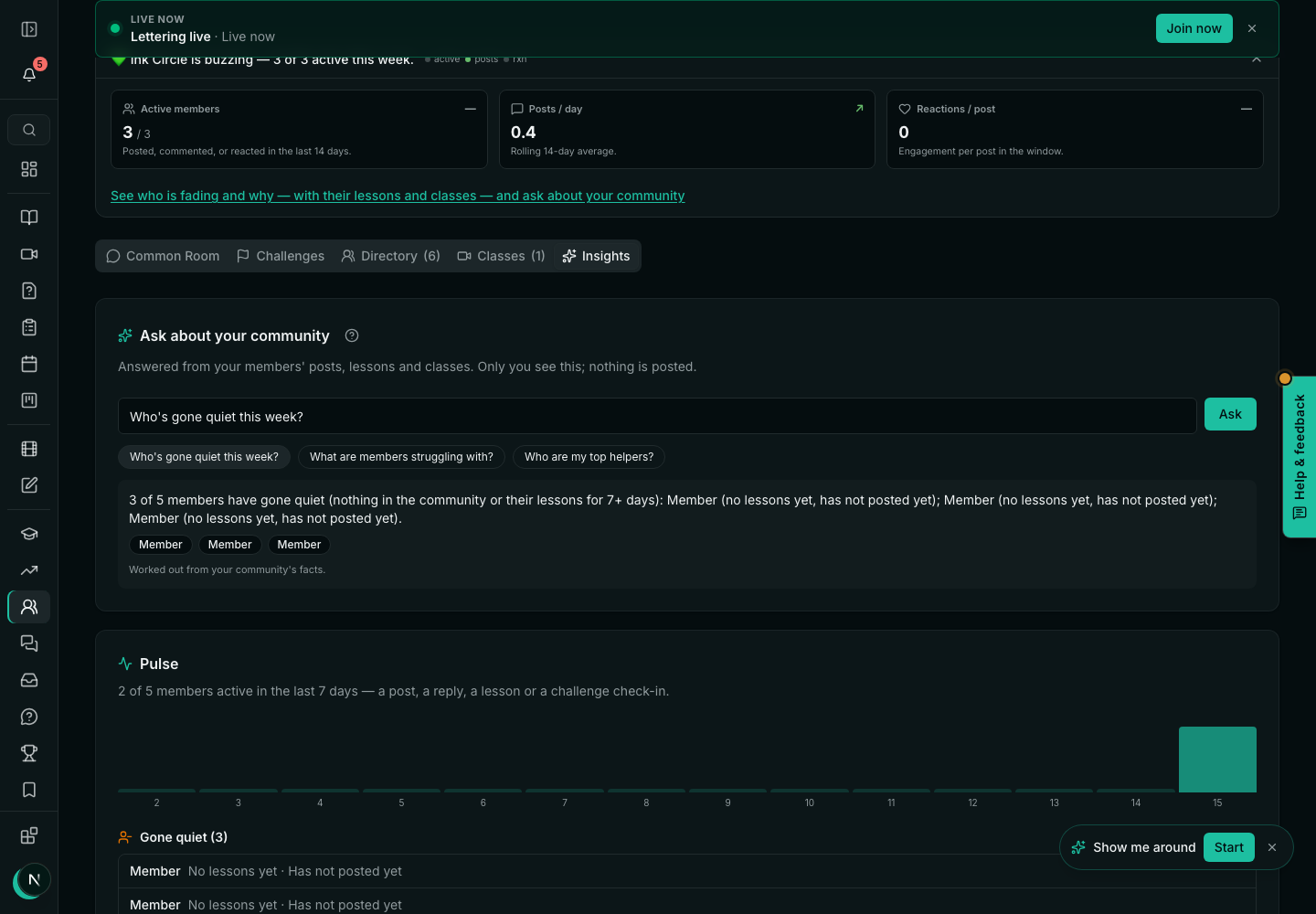The width and height of the screenshot is (1316, 914).
Task: Open the circled question mark sidebar icon
Action: click(x=29, y=717)
